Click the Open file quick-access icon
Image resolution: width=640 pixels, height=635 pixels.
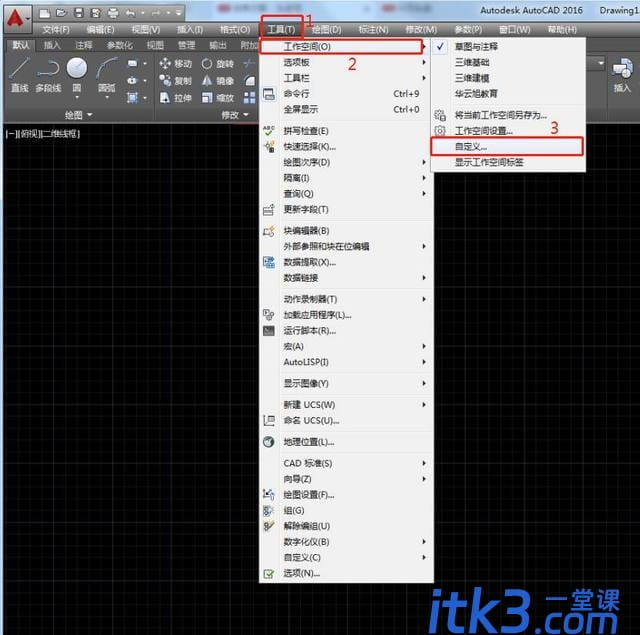pos(61,13)
